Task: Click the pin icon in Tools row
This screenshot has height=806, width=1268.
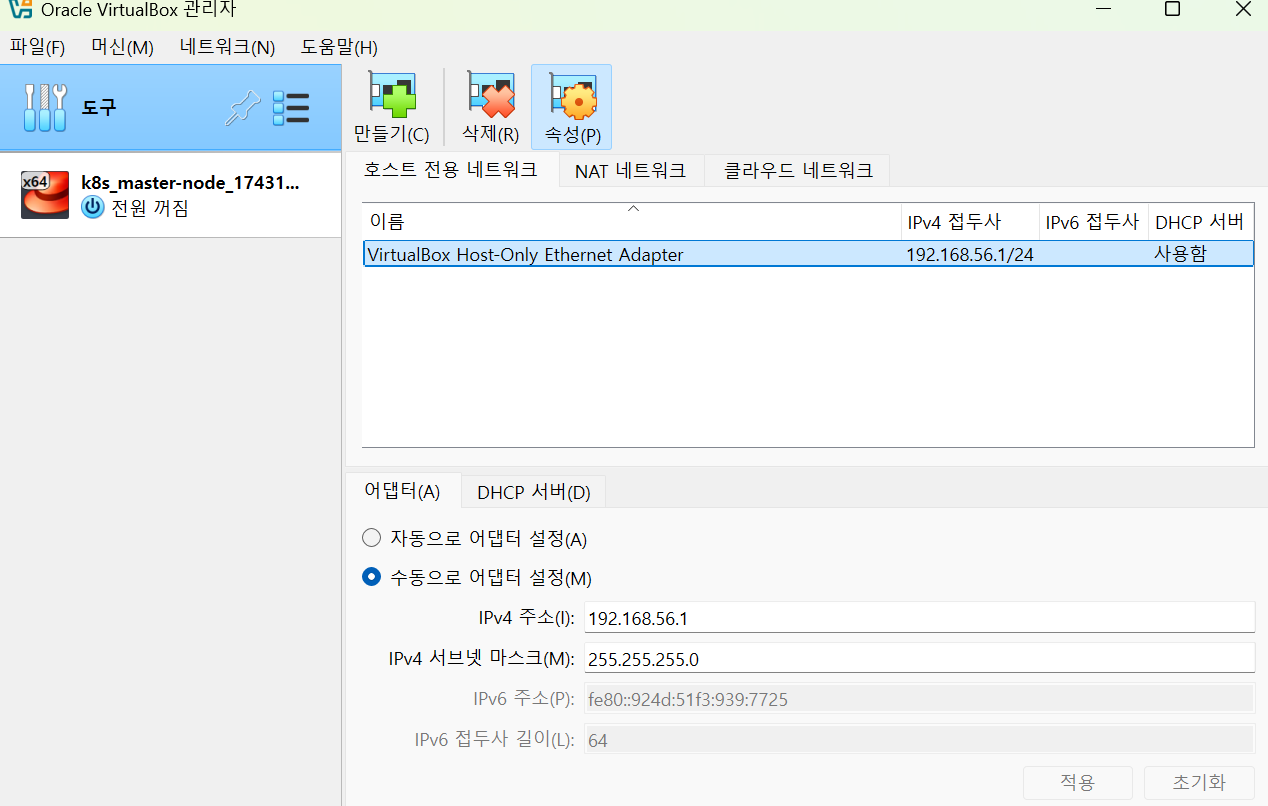Action: pos(242,107)
